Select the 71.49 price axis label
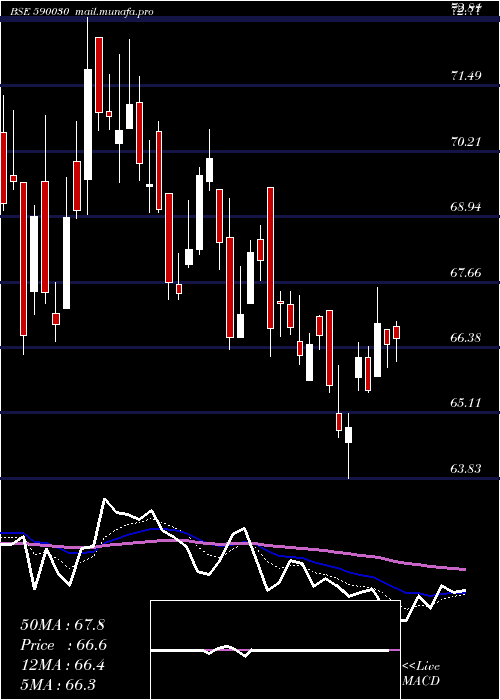Image resolution: width=500 pixels, height=700 pixels. point(466,75)
